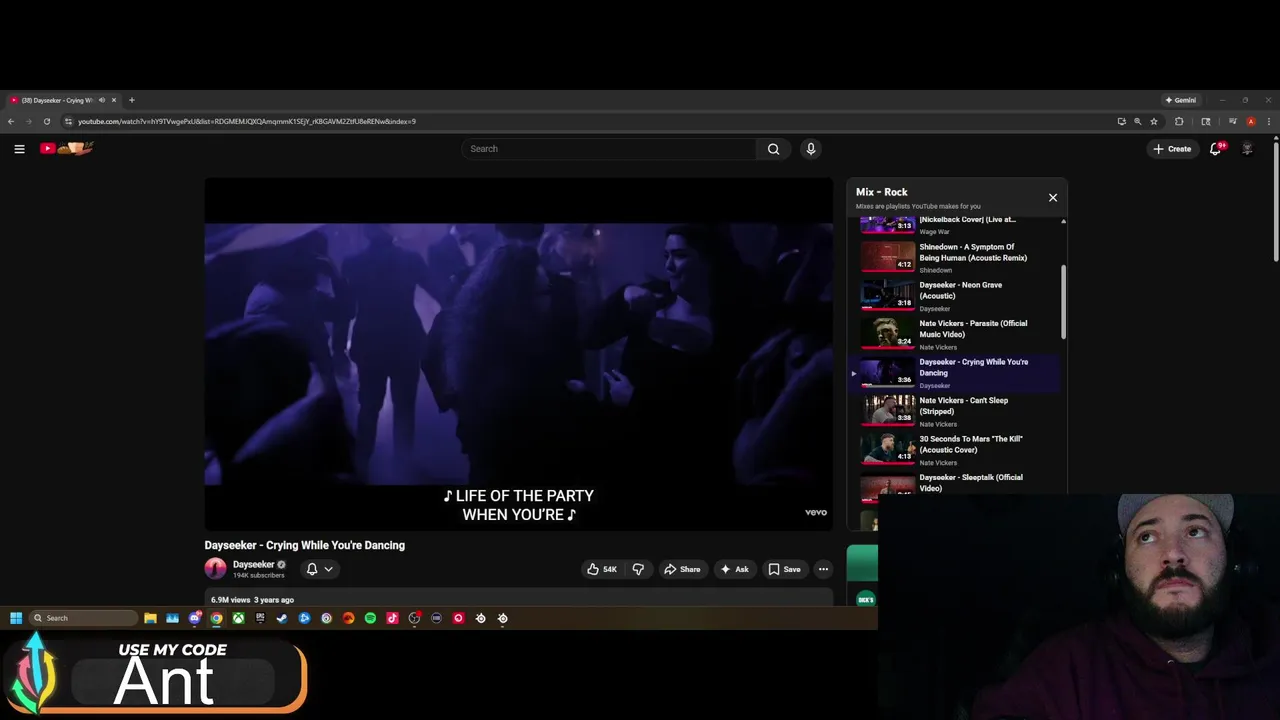The image size is (1280, 720).
Task: Open Epic Games launcher from taskbar
Action: point(260,618)
